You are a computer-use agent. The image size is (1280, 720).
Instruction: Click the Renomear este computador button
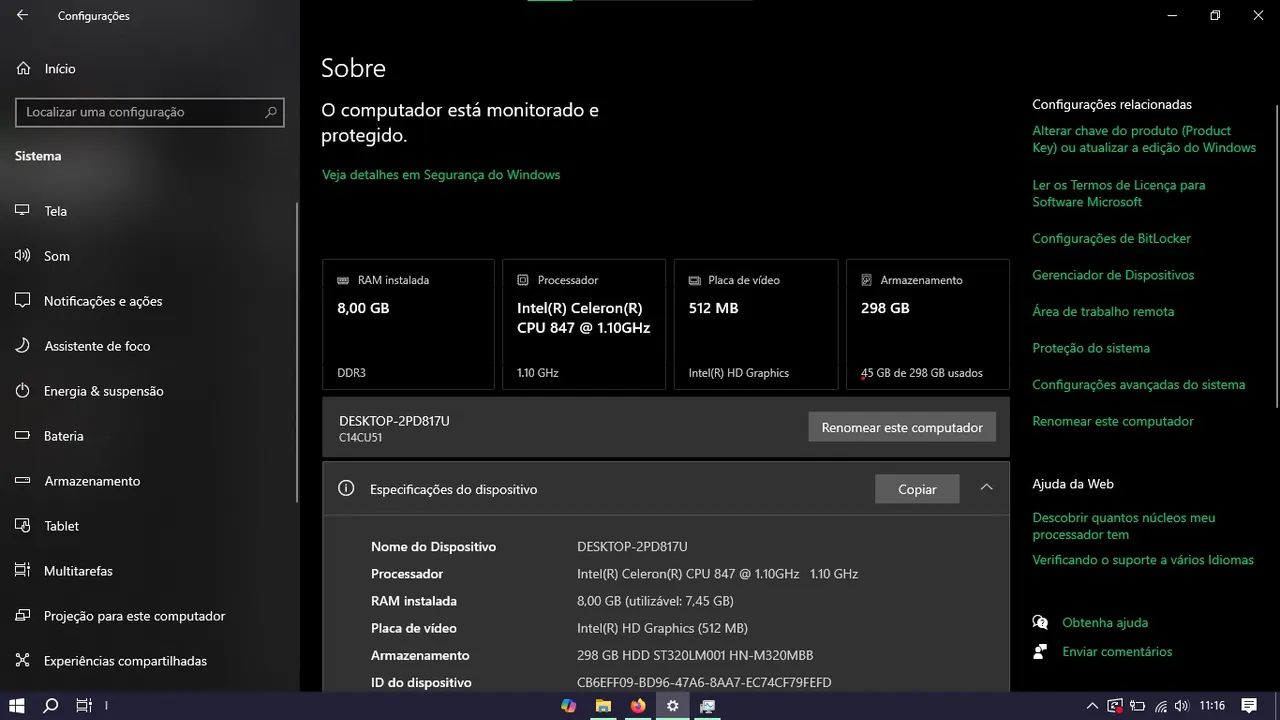pyautogui.click(x=902, y=427)
